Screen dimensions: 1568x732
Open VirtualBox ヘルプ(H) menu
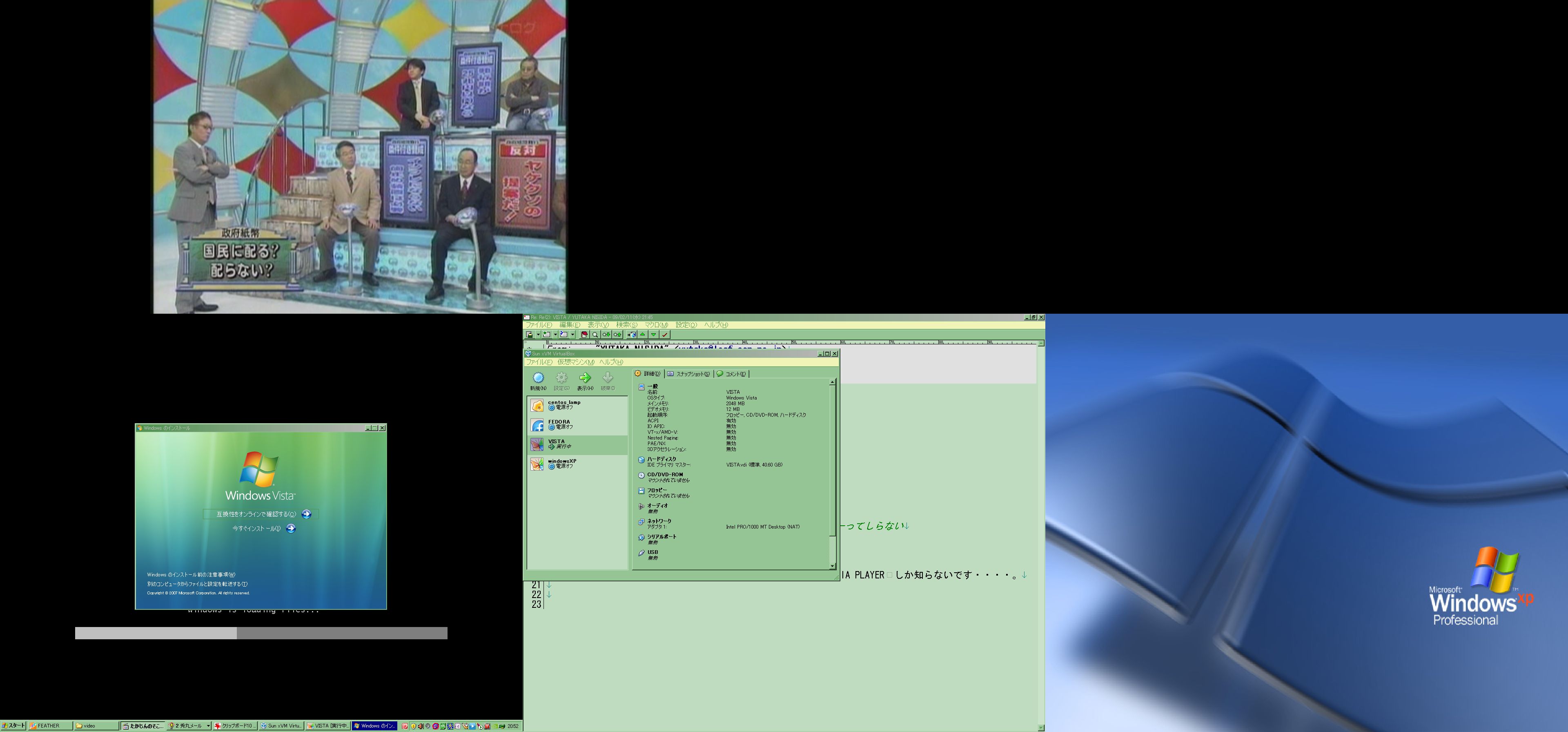point(611,362)
